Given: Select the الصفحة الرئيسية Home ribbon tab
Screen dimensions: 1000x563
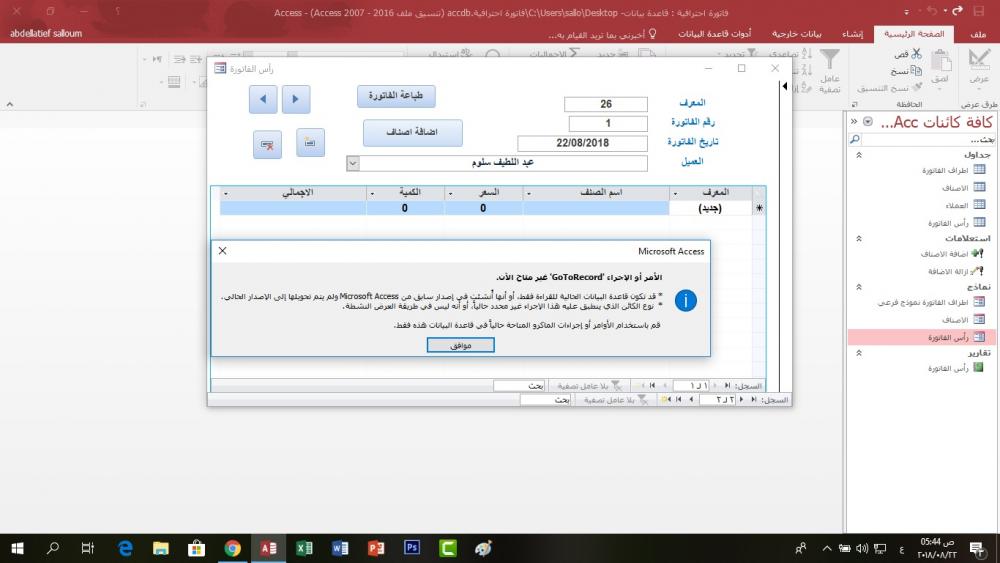Looking at the screenshot, I should pos(914,34).
